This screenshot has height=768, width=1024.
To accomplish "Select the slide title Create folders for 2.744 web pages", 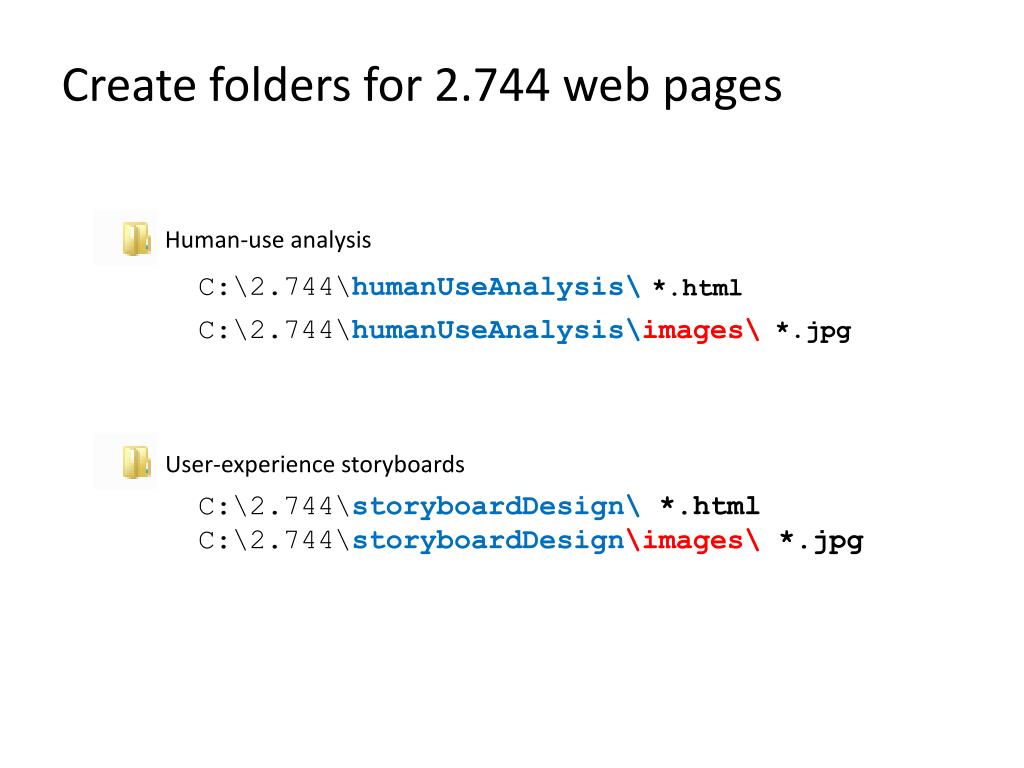I will pos(422,87).
